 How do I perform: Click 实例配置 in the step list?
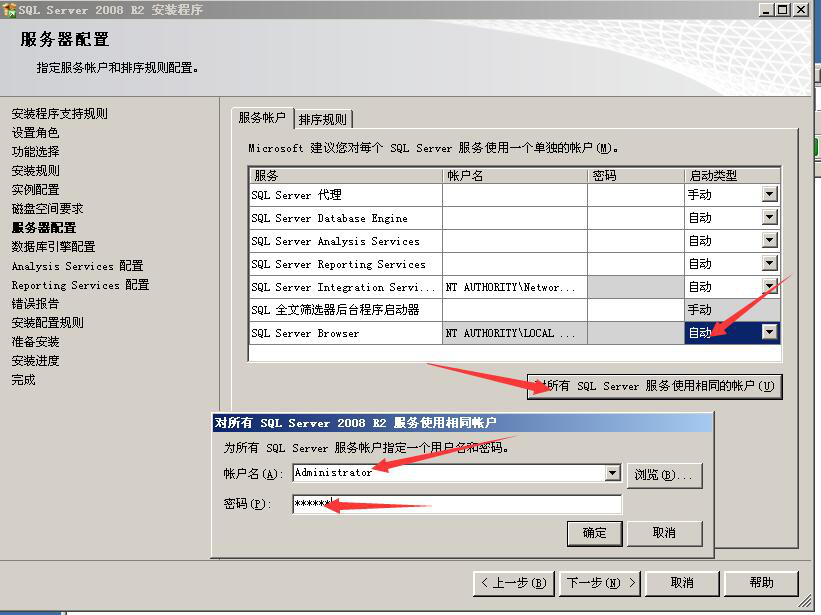pyautogui.click(x=36, y=189)
